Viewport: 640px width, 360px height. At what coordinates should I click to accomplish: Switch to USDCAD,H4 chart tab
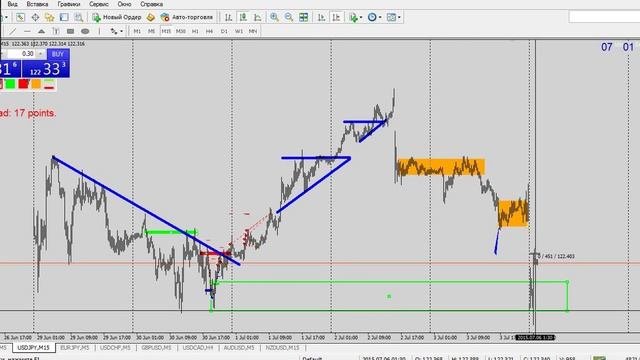click(198, 348)
